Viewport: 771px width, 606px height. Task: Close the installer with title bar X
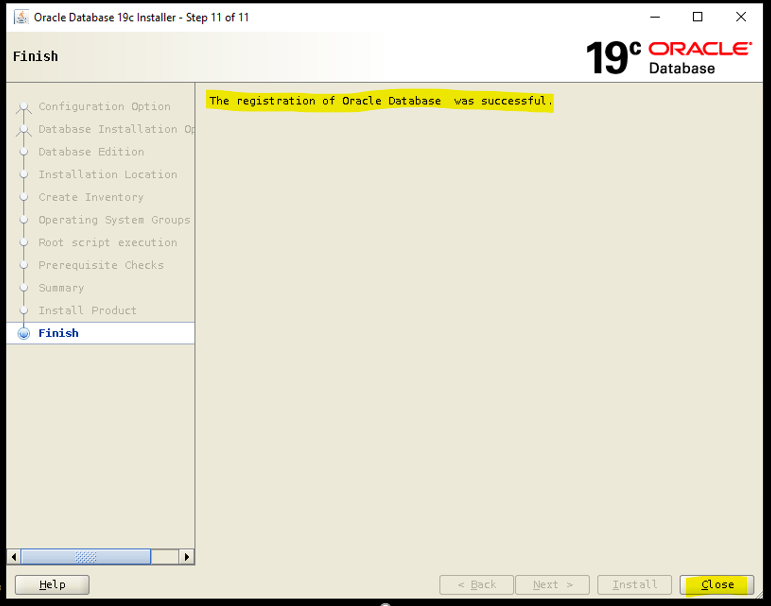coord(741,17)
